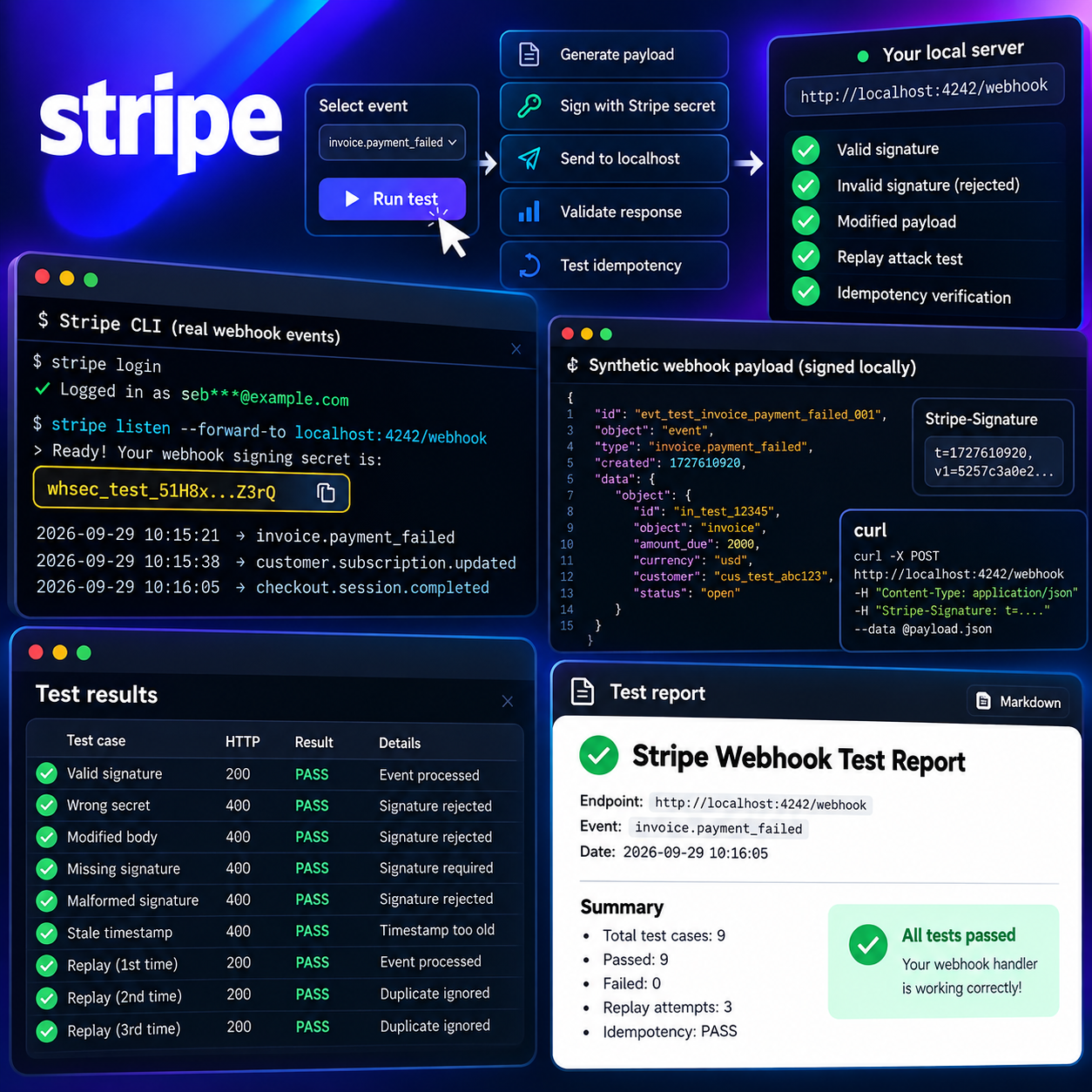
Task: Click the Run test button
Action: click(x=392, y=199)
